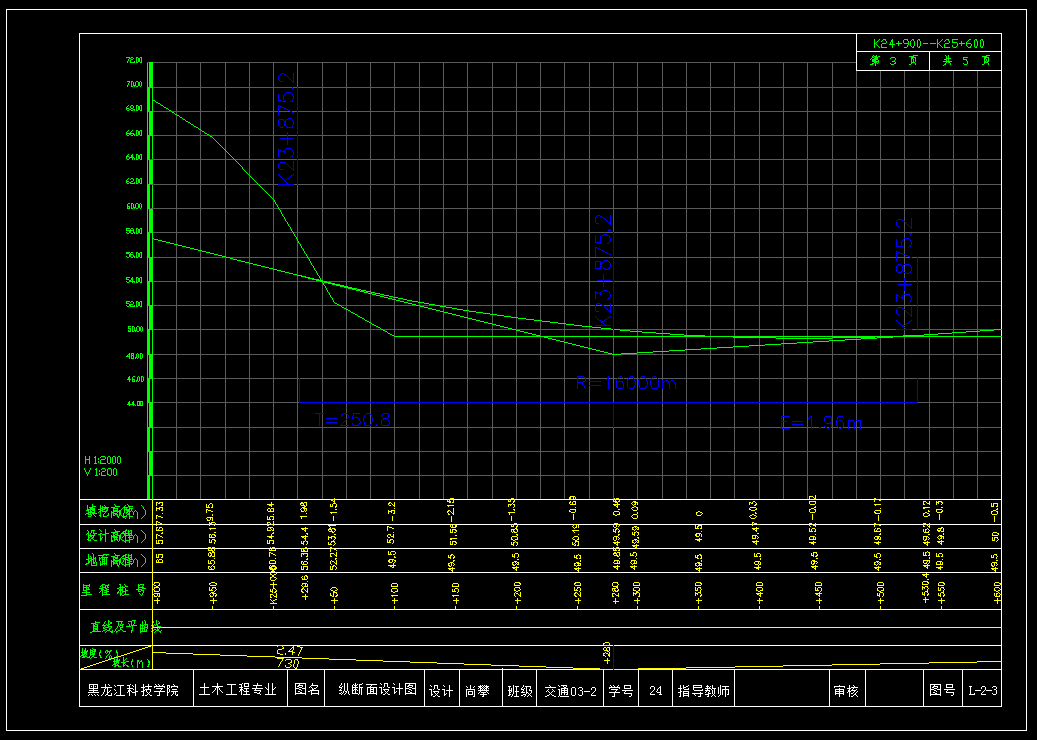Click the K24+900--K25+600 range label

(928, 44)
